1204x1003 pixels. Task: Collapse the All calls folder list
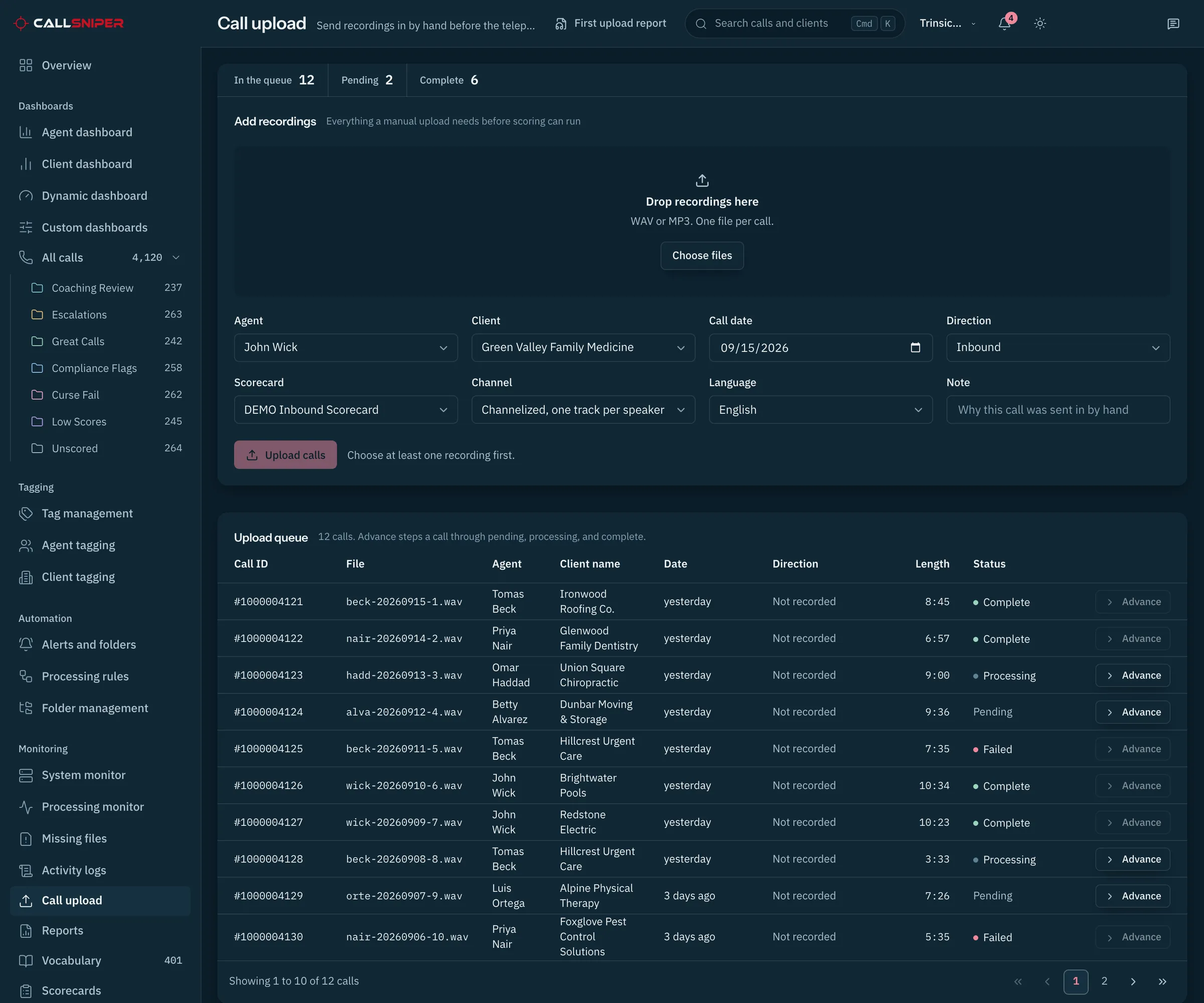click(176, 258)
